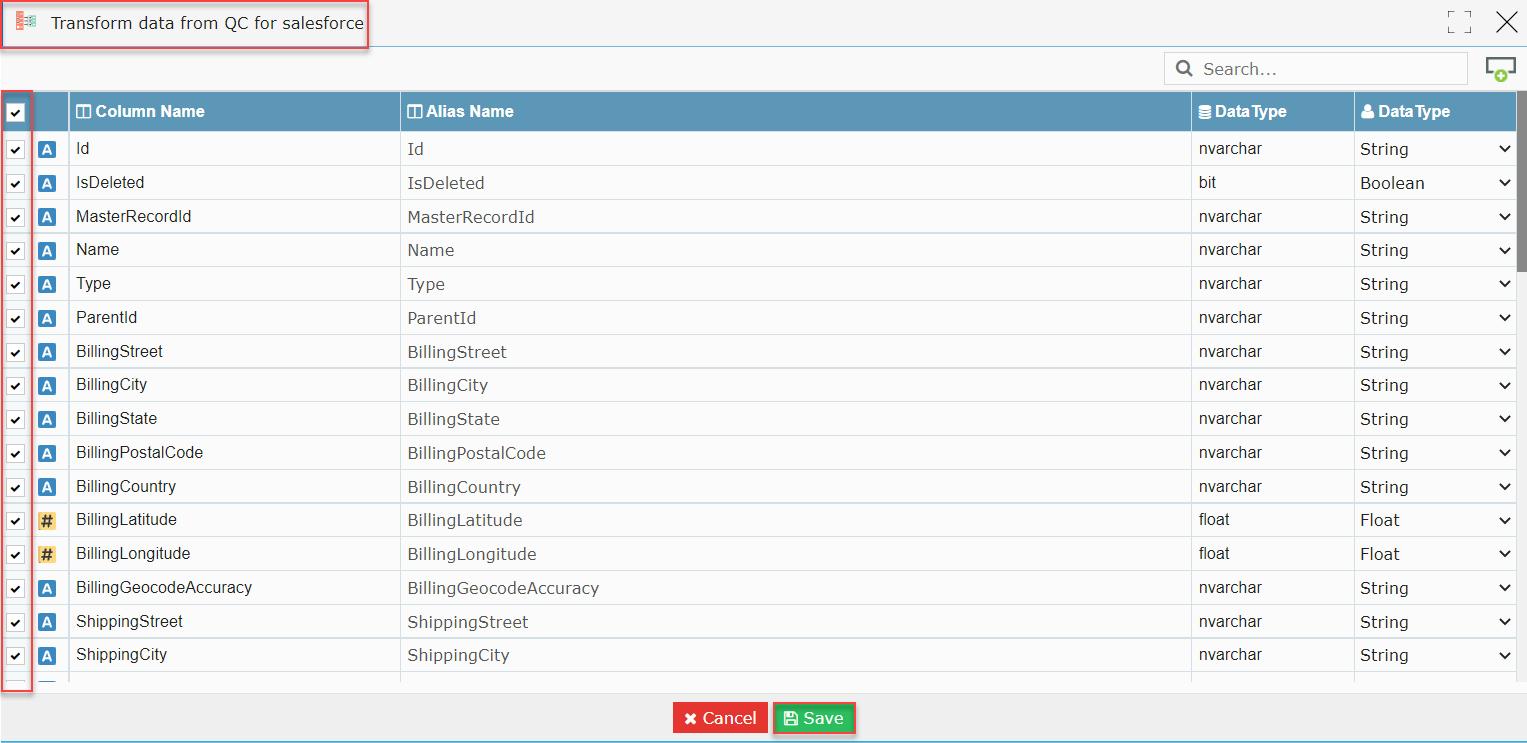The image size is (1527, 743).
Task: Click the transform icon in the title
Action: [27, 22]
